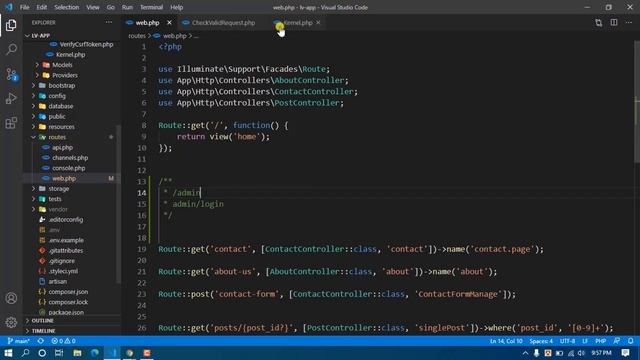
Task: Open api.php in the explorer
Action: (62, 147)
